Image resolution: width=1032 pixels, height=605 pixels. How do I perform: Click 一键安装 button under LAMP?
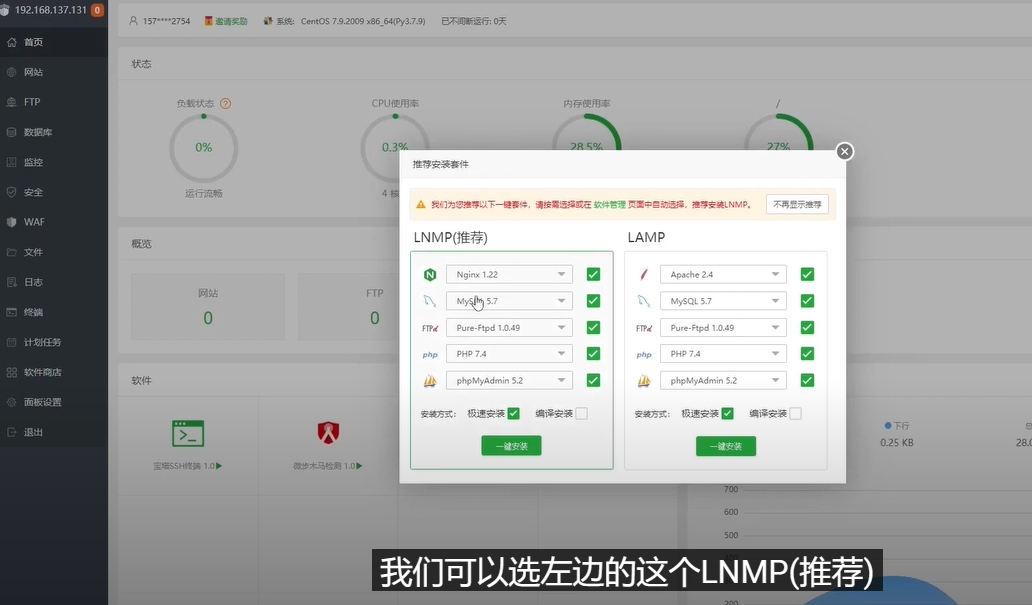coord(726,446)
